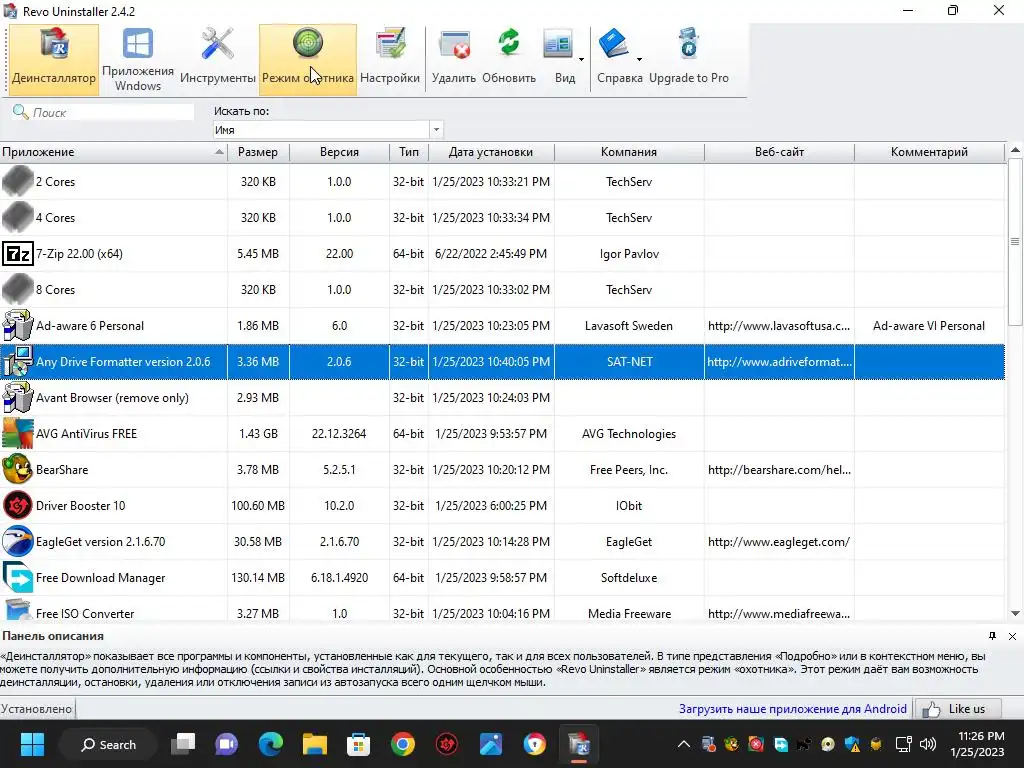
Task: Sort by Размер column header
Action: [258, 152]
